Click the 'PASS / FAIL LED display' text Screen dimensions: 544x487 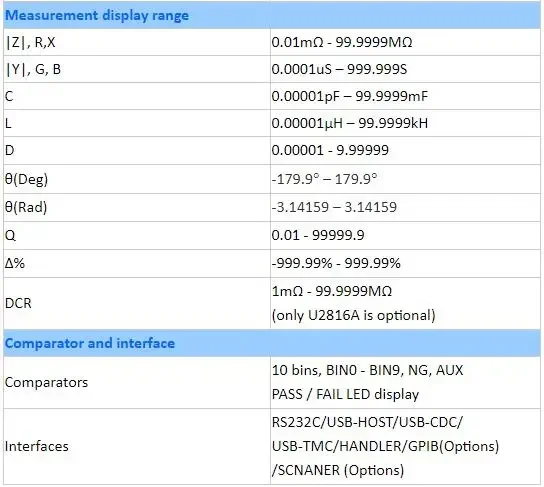coord(346,394)
